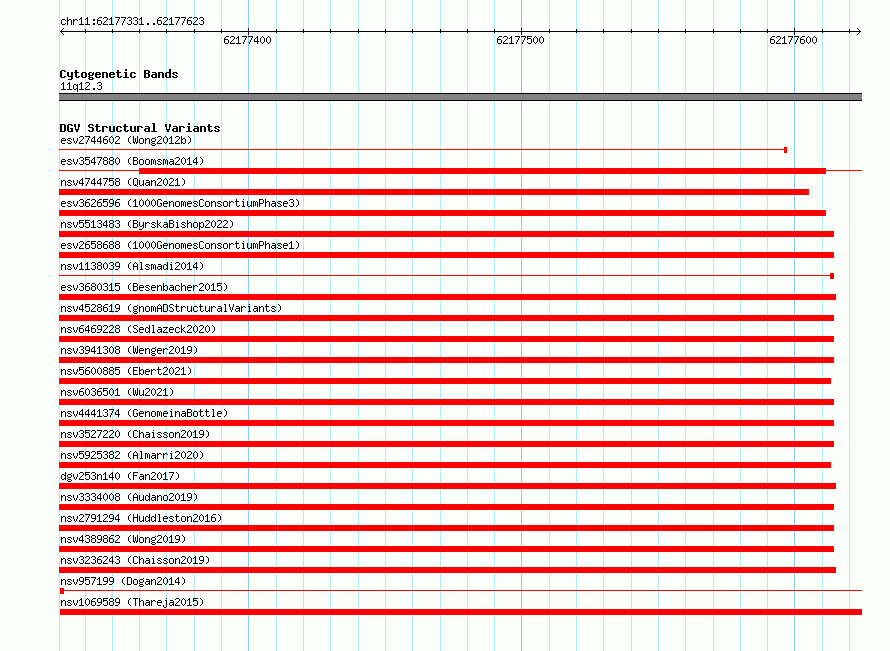This screenshot has height=651, width=890.
Task: Select variant nsv1138039 (Alsmadi2014)
Action: point(132,266)
